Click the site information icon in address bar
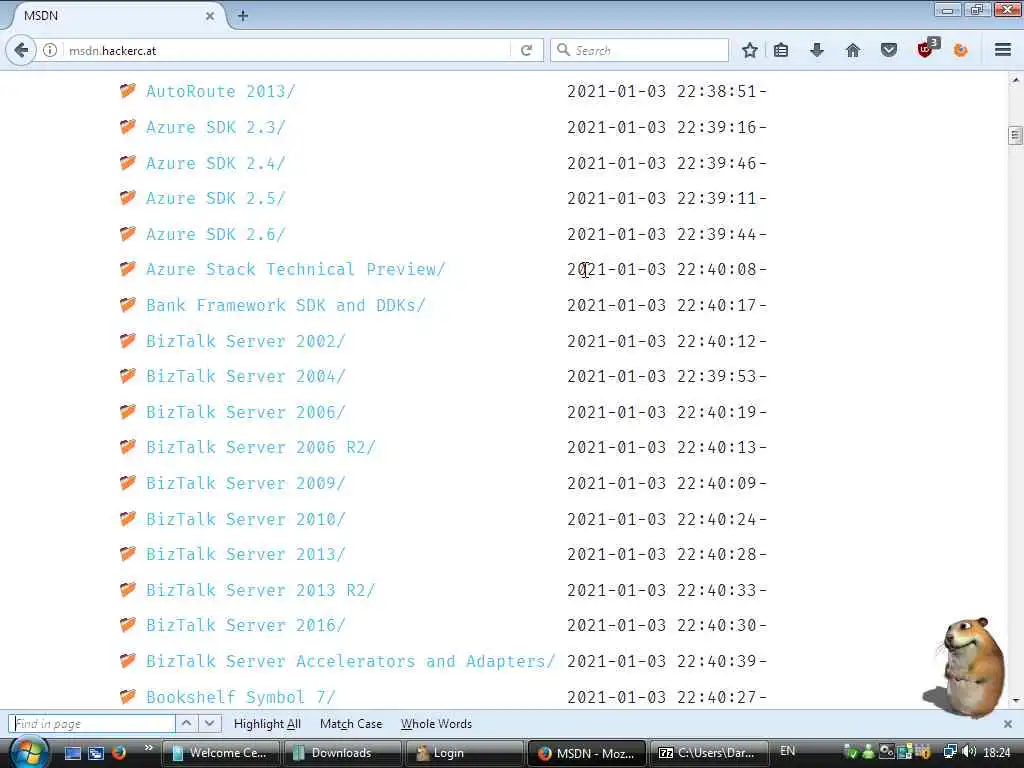This screenshot has width=1024, height=768. [50, 50]
